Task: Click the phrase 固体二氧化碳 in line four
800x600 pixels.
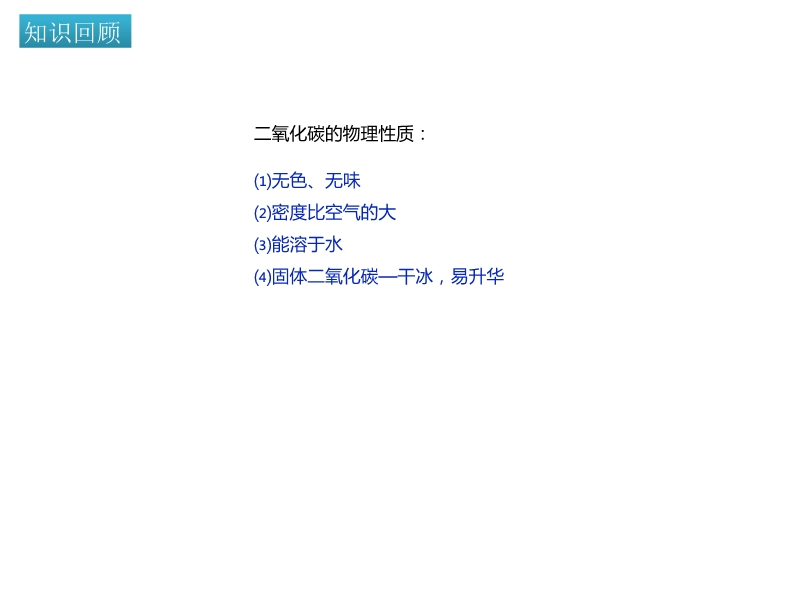Action: point(325,277)
